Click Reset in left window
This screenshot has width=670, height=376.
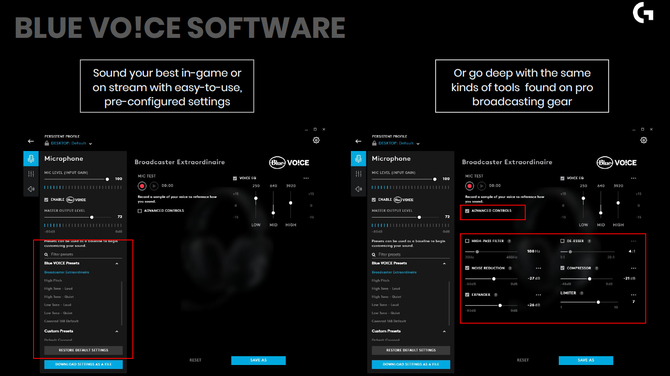195,360
